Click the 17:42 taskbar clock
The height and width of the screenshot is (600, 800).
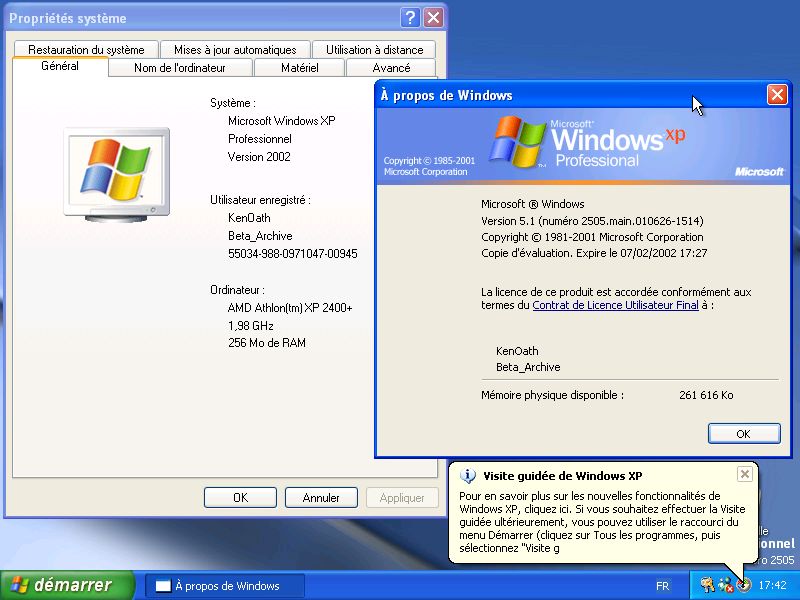tap(772, 585)
